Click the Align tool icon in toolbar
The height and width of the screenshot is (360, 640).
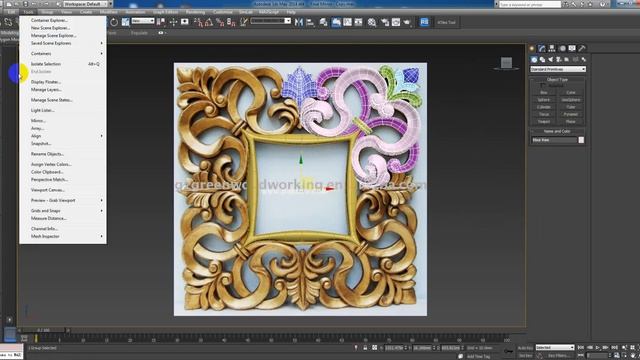(310, 22)
